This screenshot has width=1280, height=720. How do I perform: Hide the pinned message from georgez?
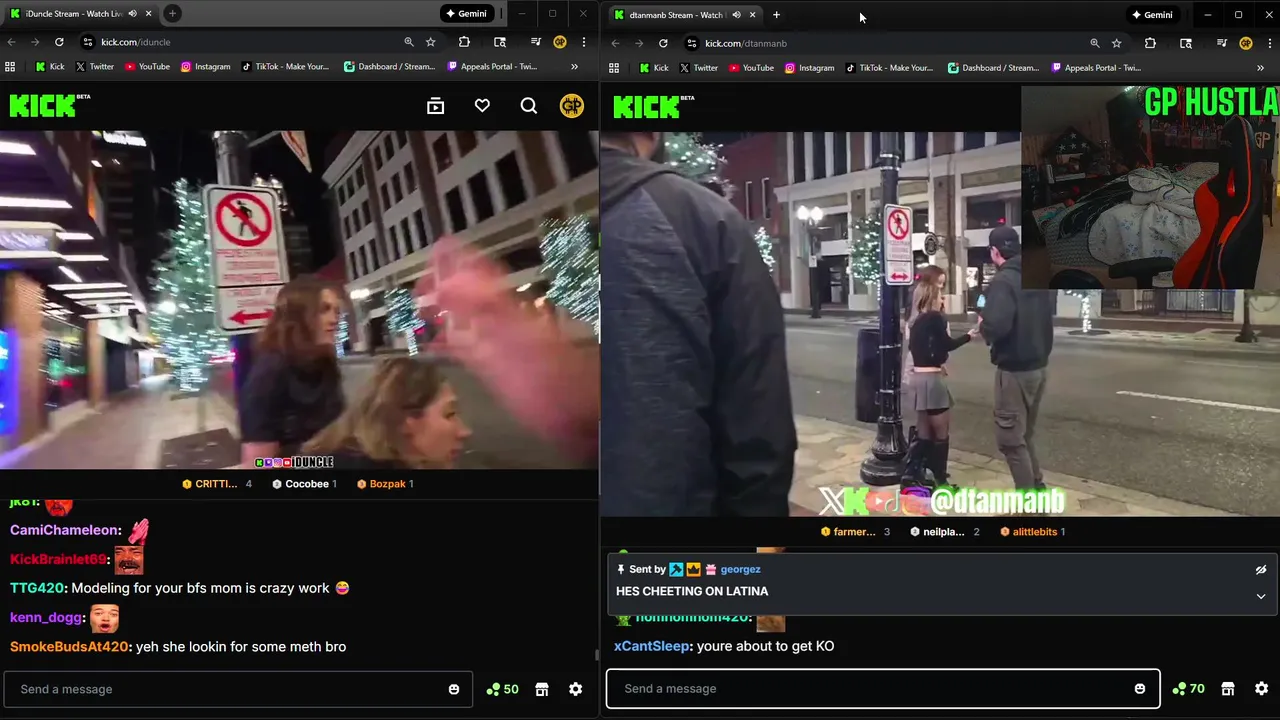[1261, 569]
